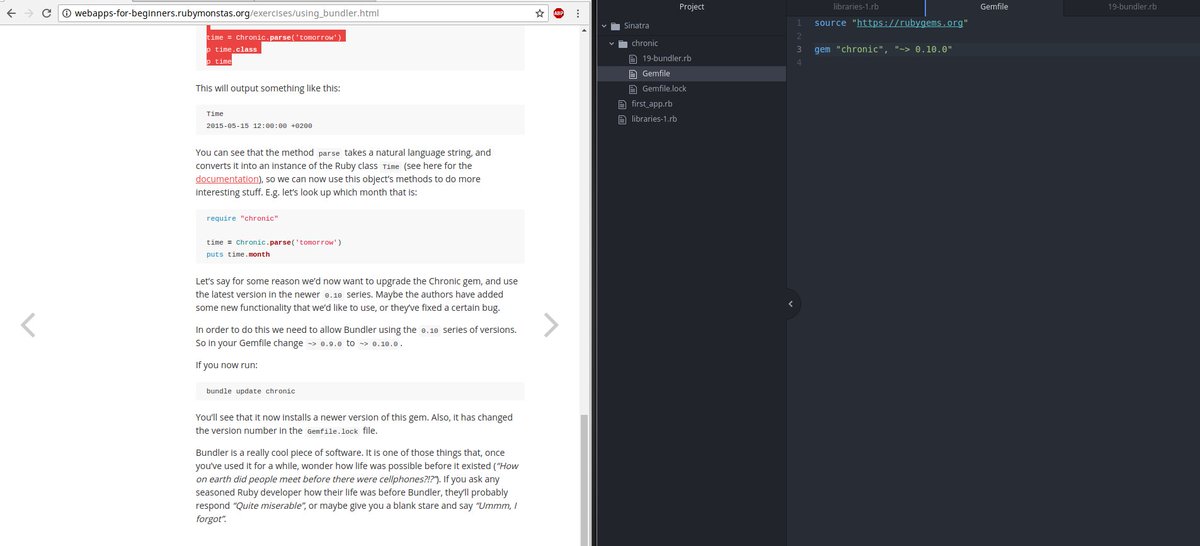Viewport: 1200px width, 546px height.
Task: Open libraries-1.rb in the project tree
Action: coord(654,119)
